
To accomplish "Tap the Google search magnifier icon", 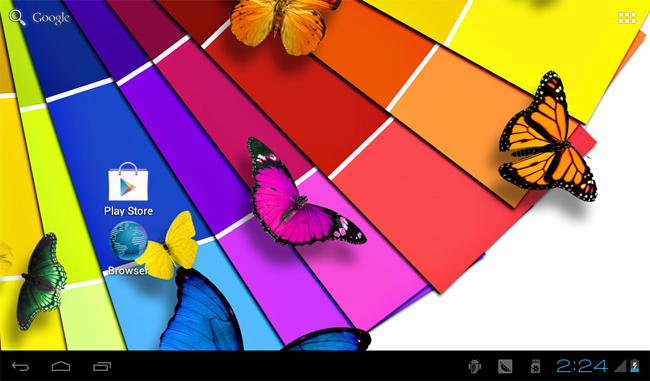I will pos(17,17).
